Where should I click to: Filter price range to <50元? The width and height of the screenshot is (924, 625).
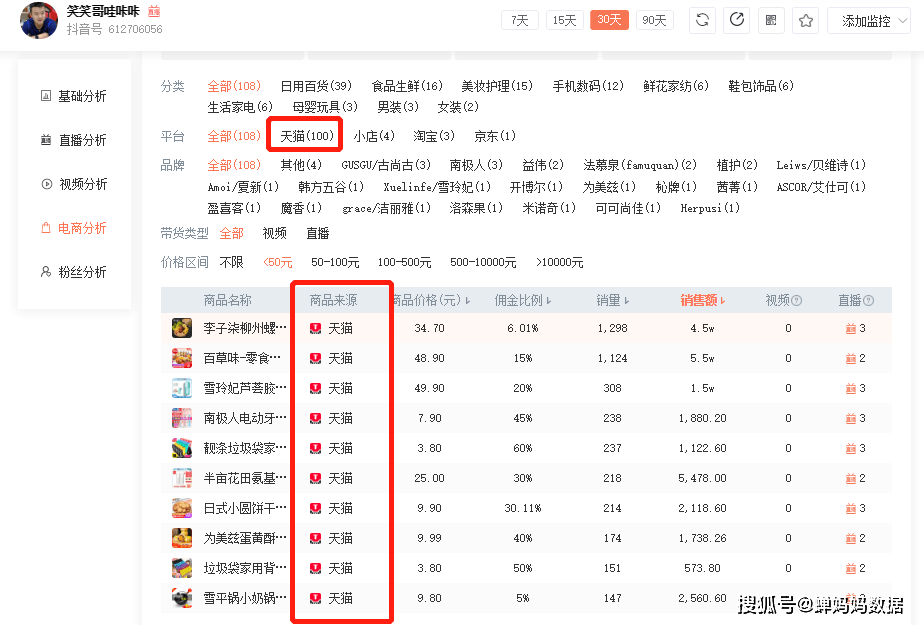click(278, 262)
